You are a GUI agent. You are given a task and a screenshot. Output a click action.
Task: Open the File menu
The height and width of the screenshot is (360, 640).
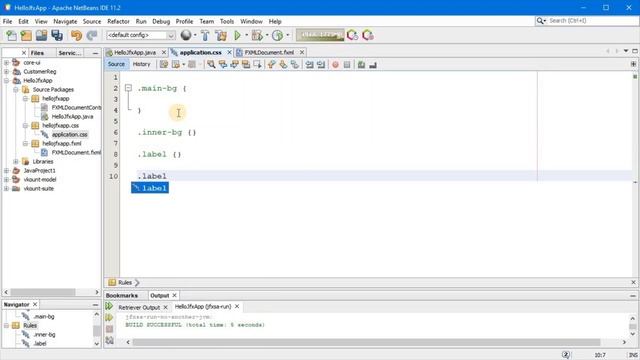[7, 21]
